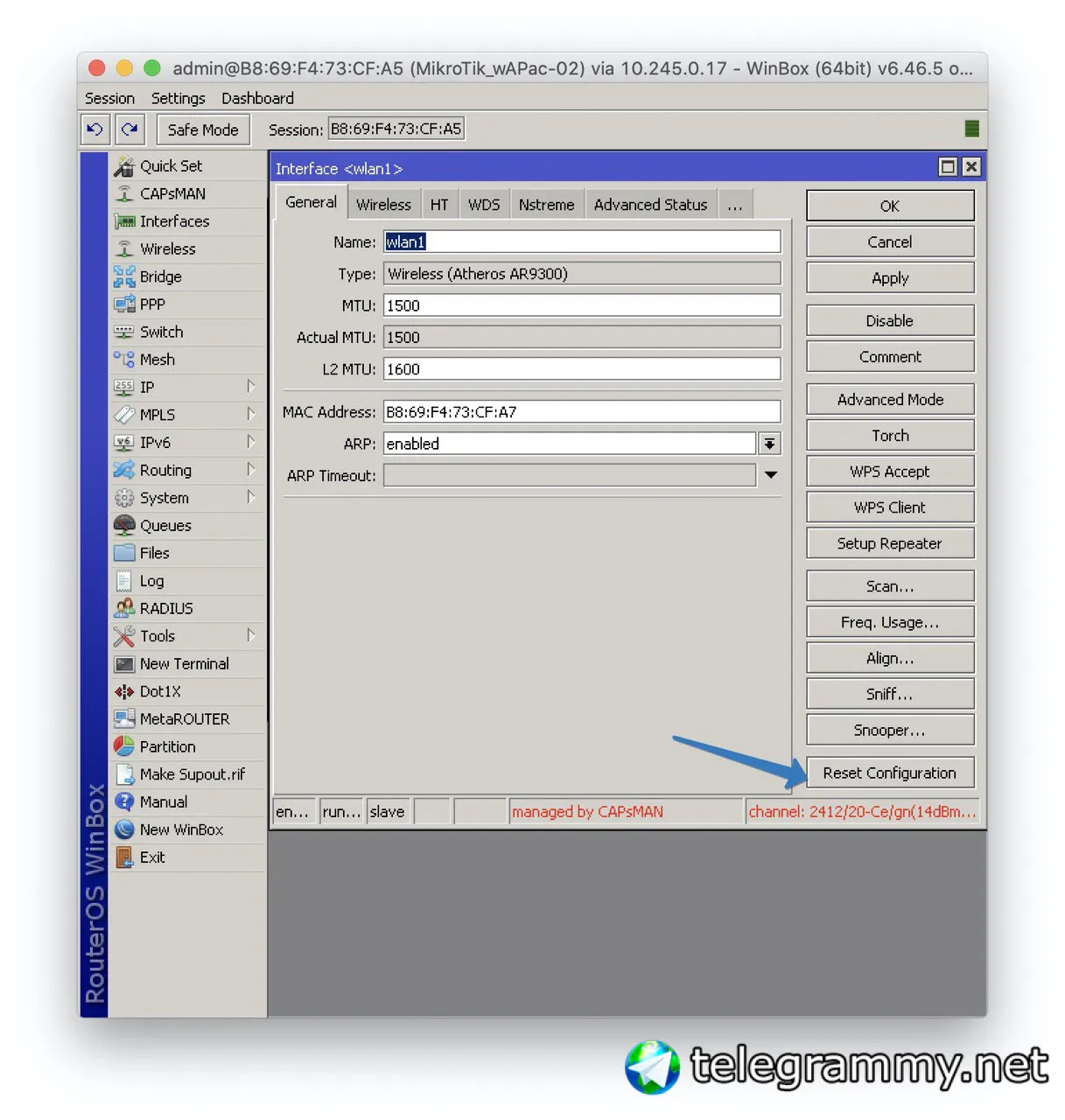Viewport: 1065px width, 1120px height.
Task: Click the MPLS menu icon
Action: click(124, 415)
